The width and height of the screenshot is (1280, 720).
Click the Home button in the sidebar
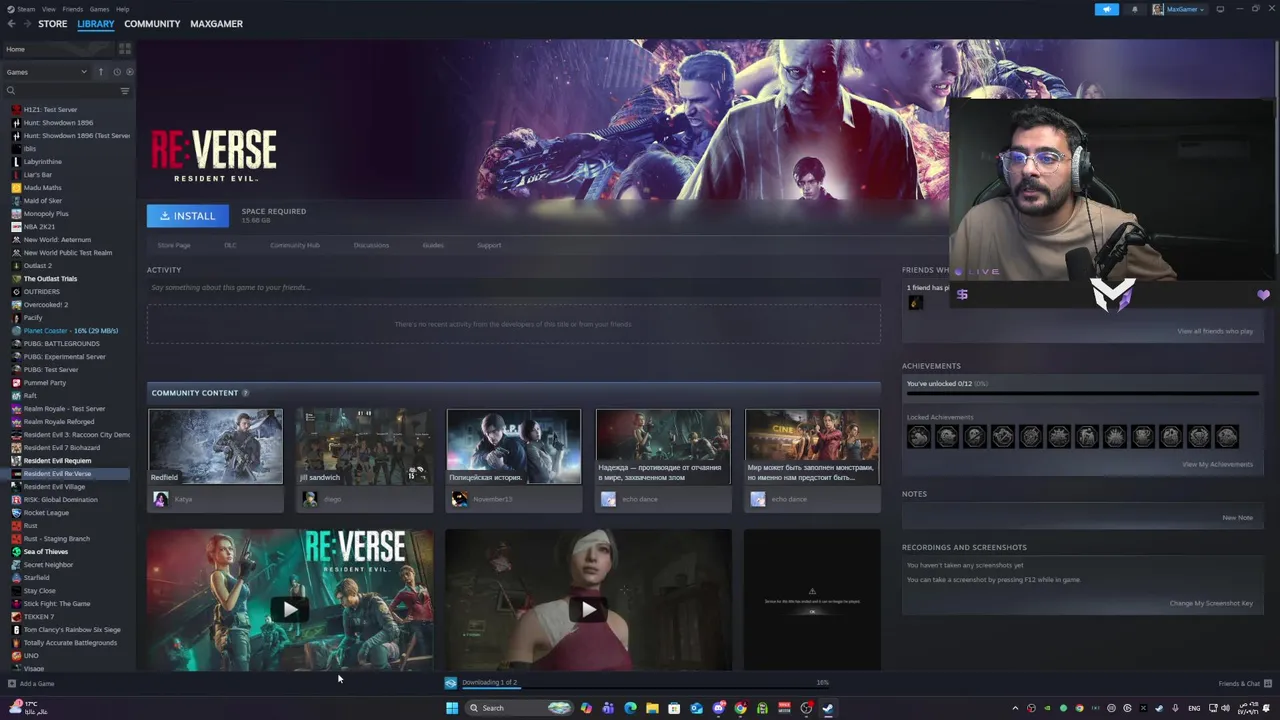[x=60, y=49]
